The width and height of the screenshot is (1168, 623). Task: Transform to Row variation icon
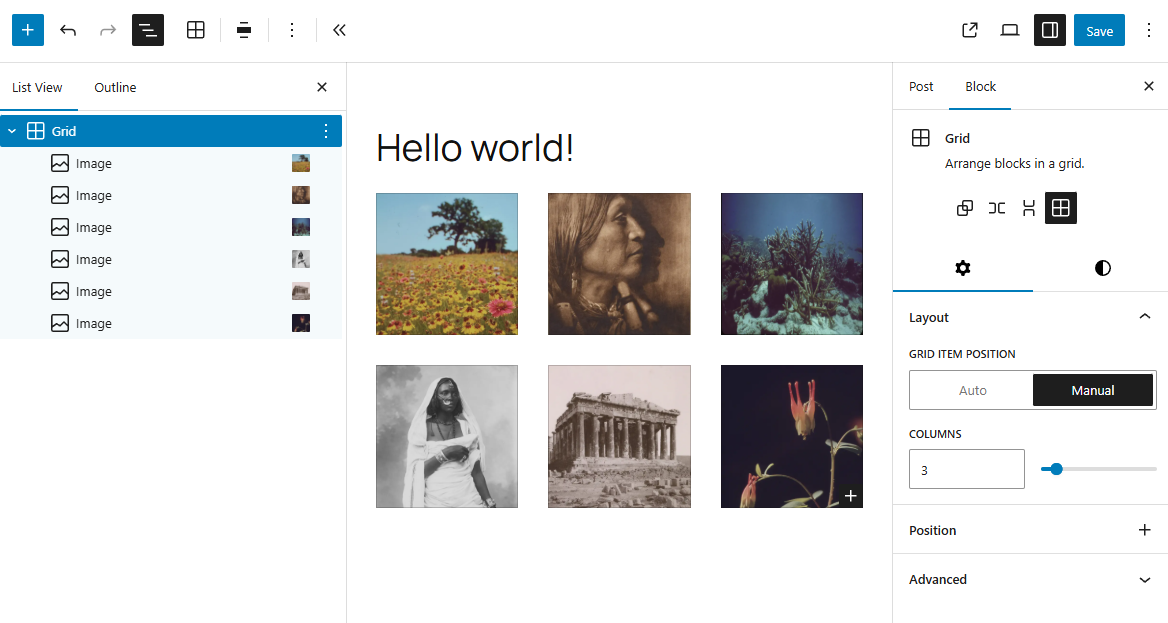click(997, 208)
